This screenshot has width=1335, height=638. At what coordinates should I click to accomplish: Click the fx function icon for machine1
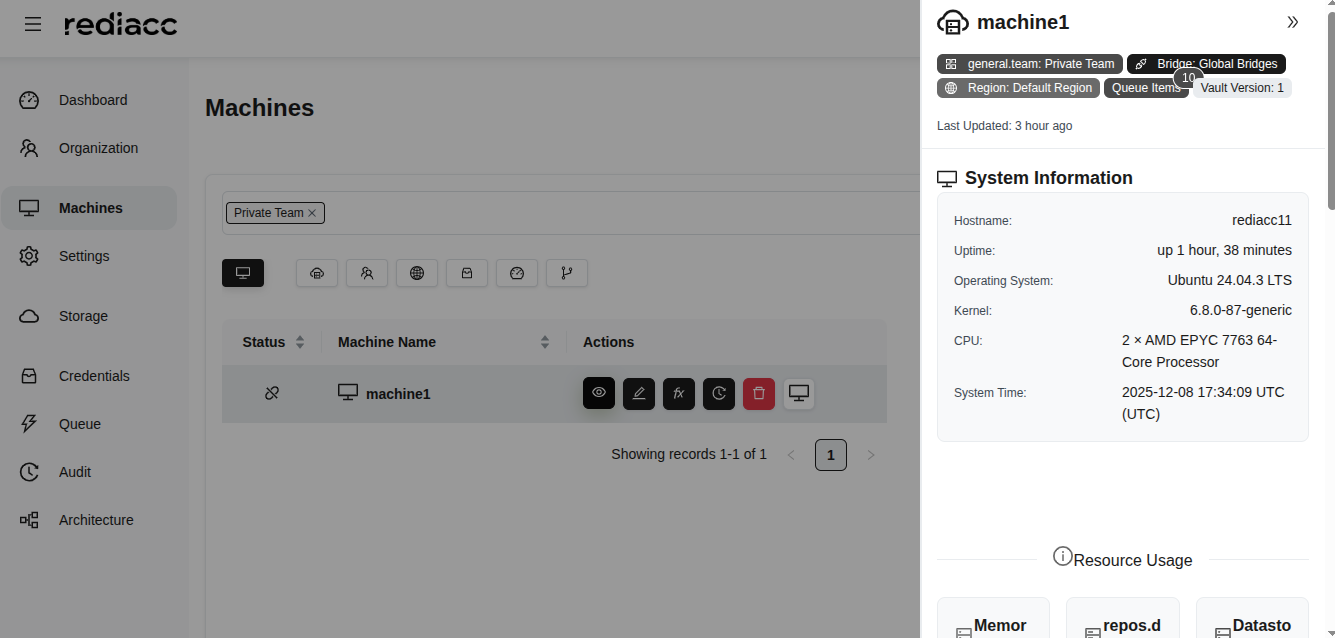pos(678,394)
